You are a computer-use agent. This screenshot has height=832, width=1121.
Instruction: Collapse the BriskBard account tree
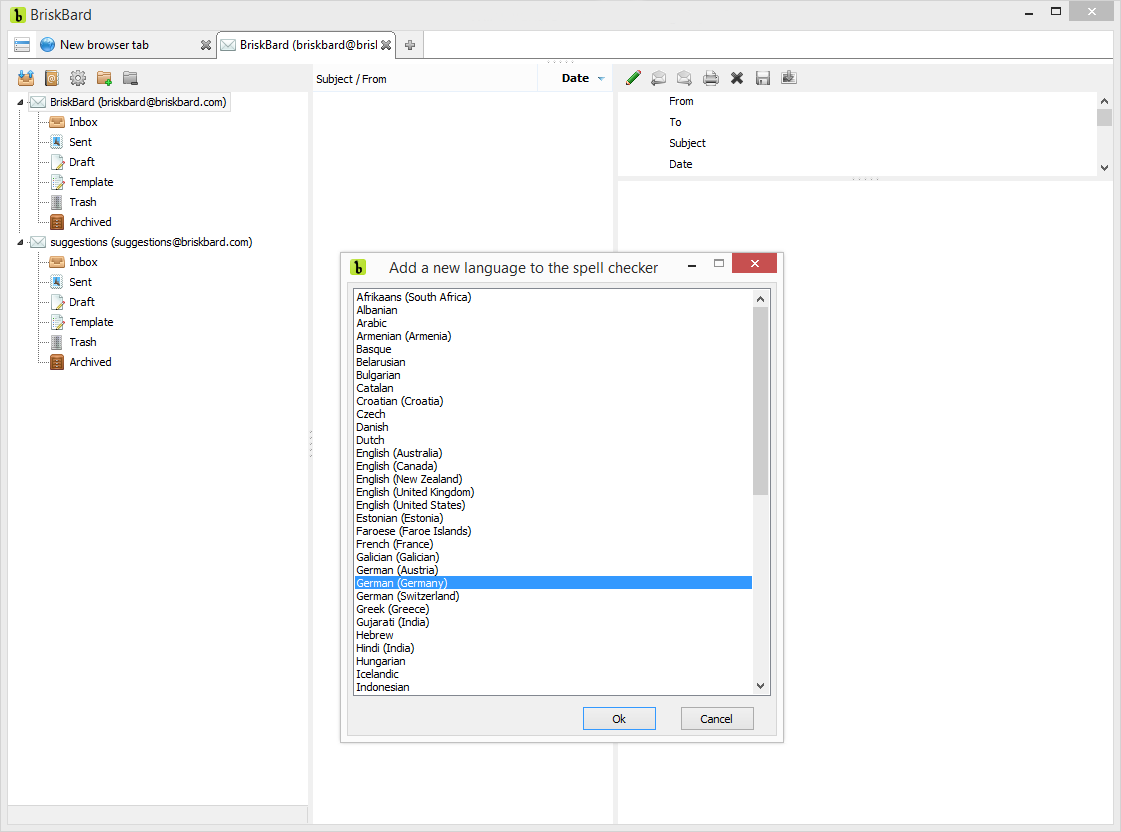click(x=20, y=102)
